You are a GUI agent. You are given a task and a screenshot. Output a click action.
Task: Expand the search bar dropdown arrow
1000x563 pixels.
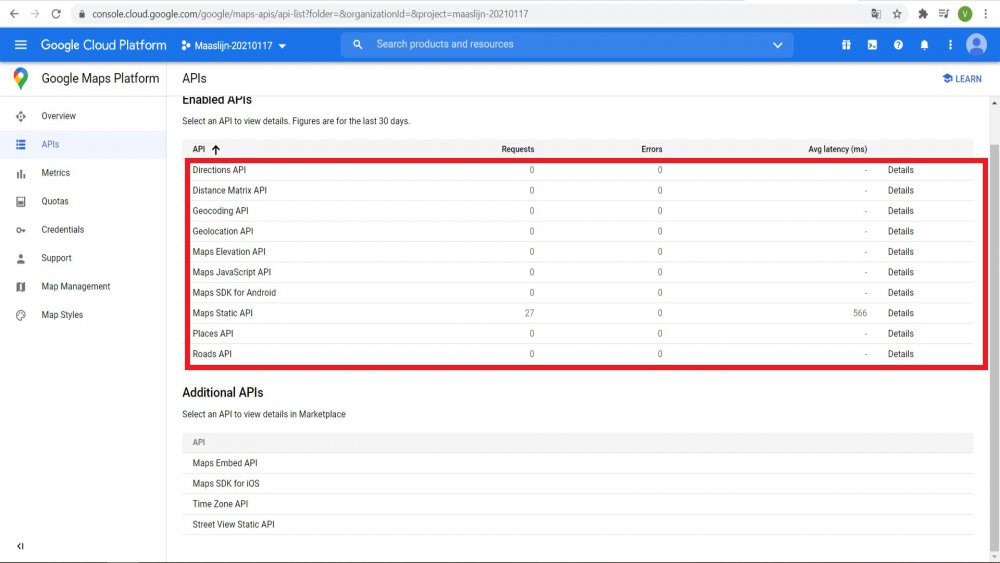pos(778,45)
